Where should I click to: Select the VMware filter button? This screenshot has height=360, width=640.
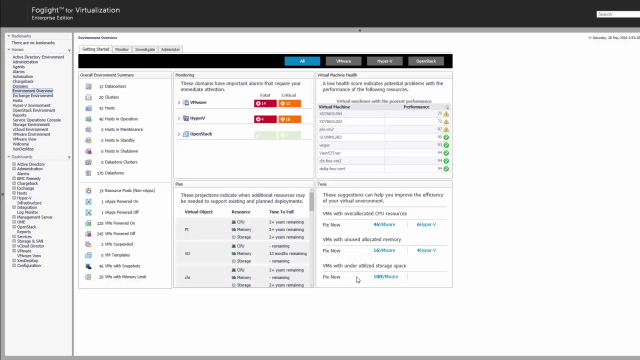[x=343, y=61]
